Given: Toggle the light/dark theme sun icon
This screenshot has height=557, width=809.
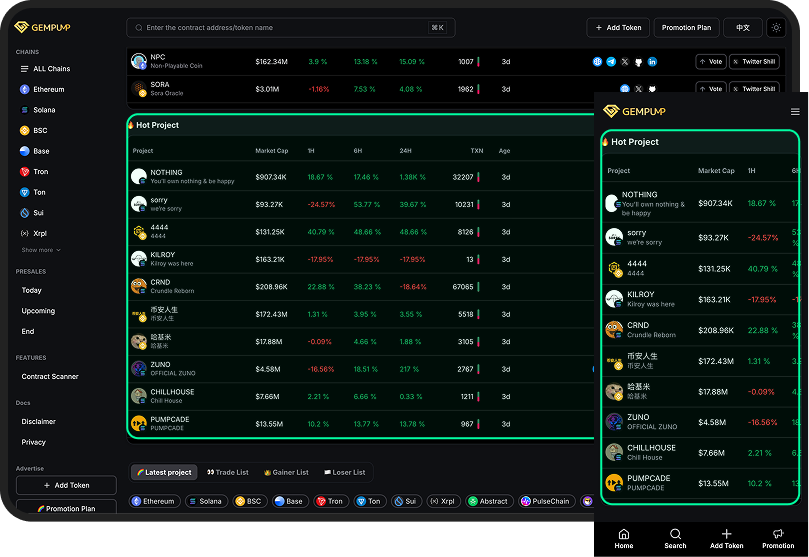Looking at the screenshot, I should 776,27.
